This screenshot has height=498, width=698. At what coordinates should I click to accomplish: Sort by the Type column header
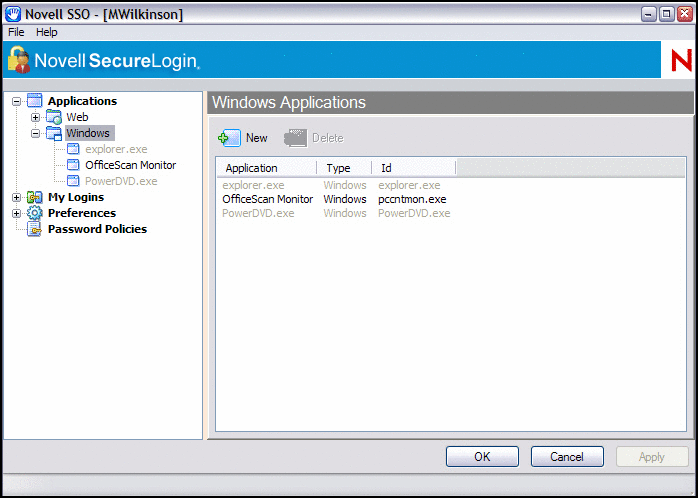344,168
